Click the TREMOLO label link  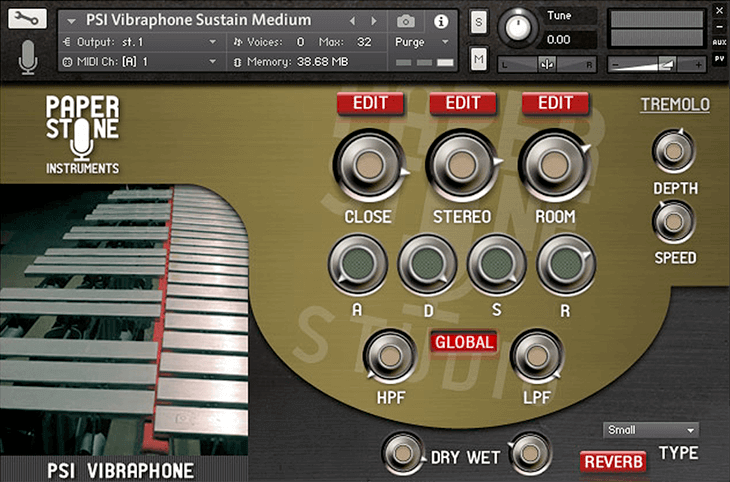point(675,105)
